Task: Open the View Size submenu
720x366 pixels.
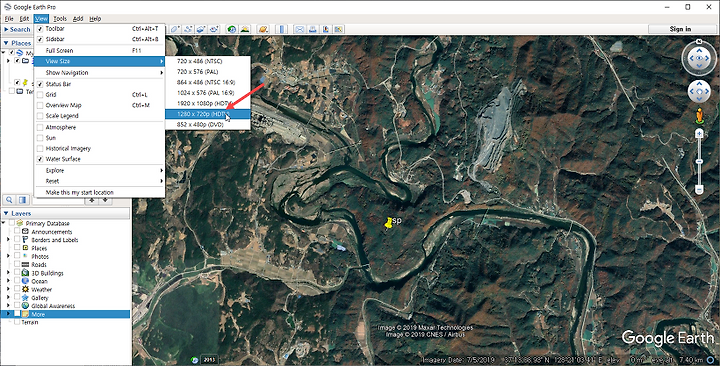Action: click(99, 61)
